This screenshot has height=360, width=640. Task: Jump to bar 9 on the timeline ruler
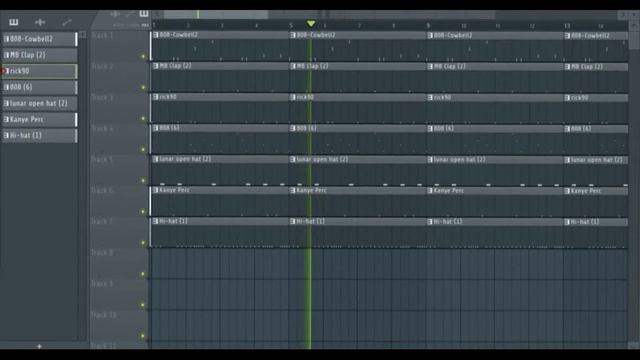click(x=428, y=26)
